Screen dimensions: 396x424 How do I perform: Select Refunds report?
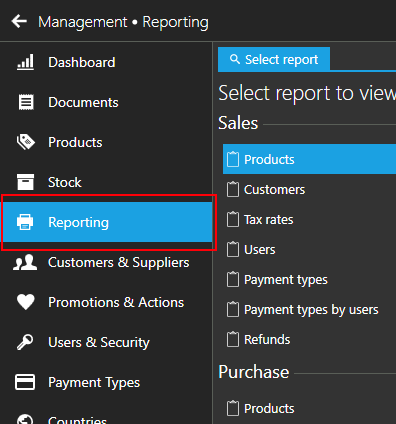[x=309, y=339]
